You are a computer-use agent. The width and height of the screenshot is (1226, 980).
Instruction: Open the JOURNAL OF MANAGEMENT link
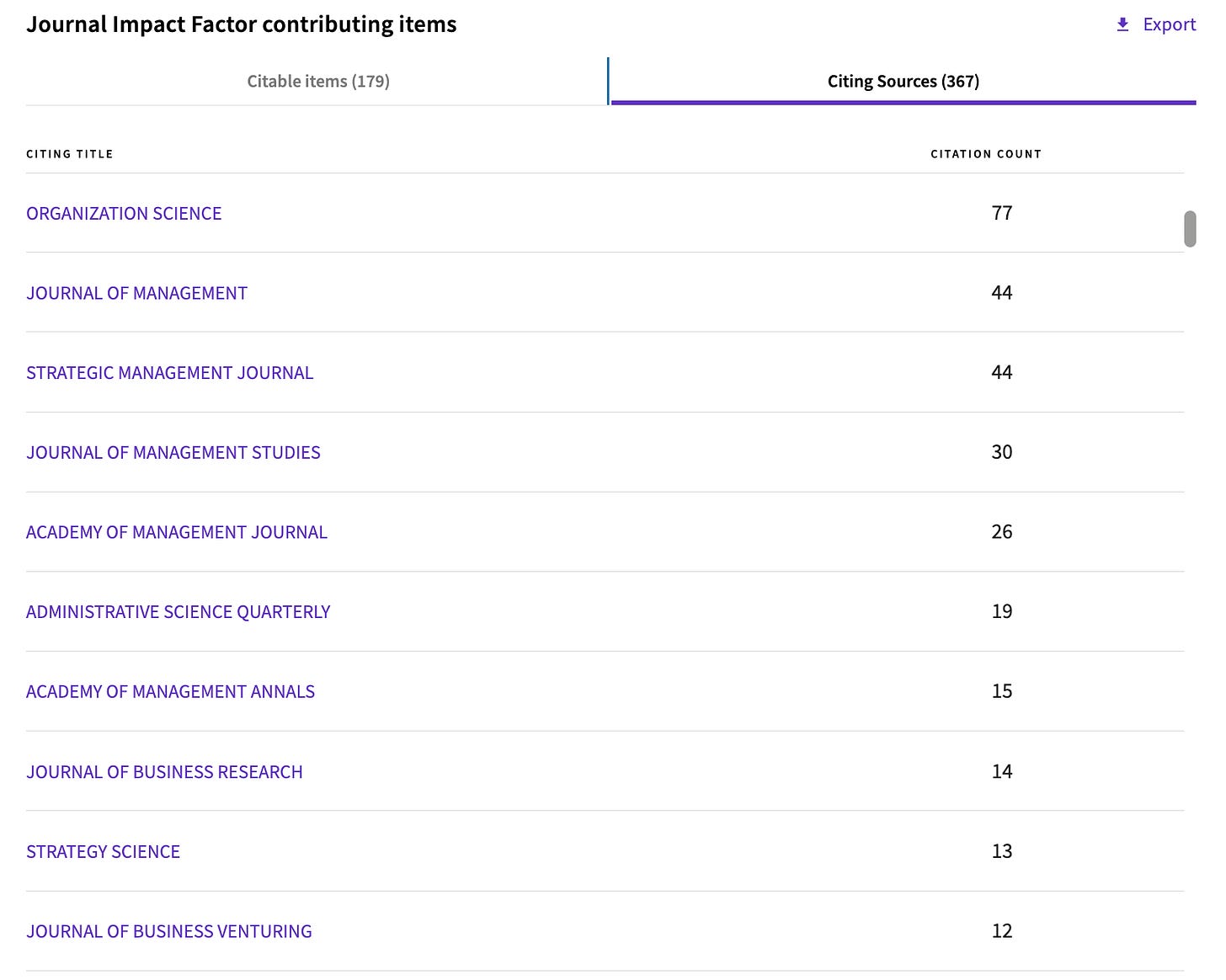tap(136, 293)
